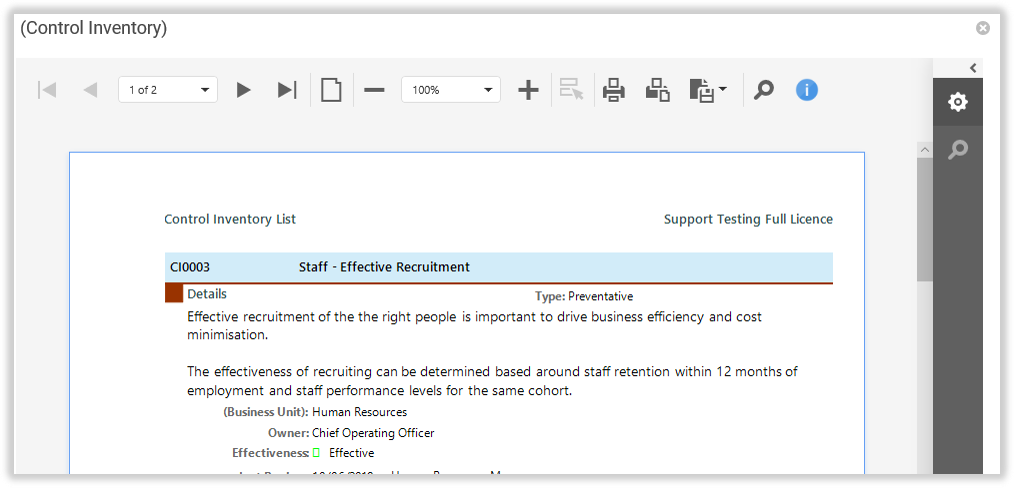The height and width of the screenshot is (488, 1014).
Task: Collapse the right side panel with the chevron
Action: pyautogui.click(x=973, y=68)
